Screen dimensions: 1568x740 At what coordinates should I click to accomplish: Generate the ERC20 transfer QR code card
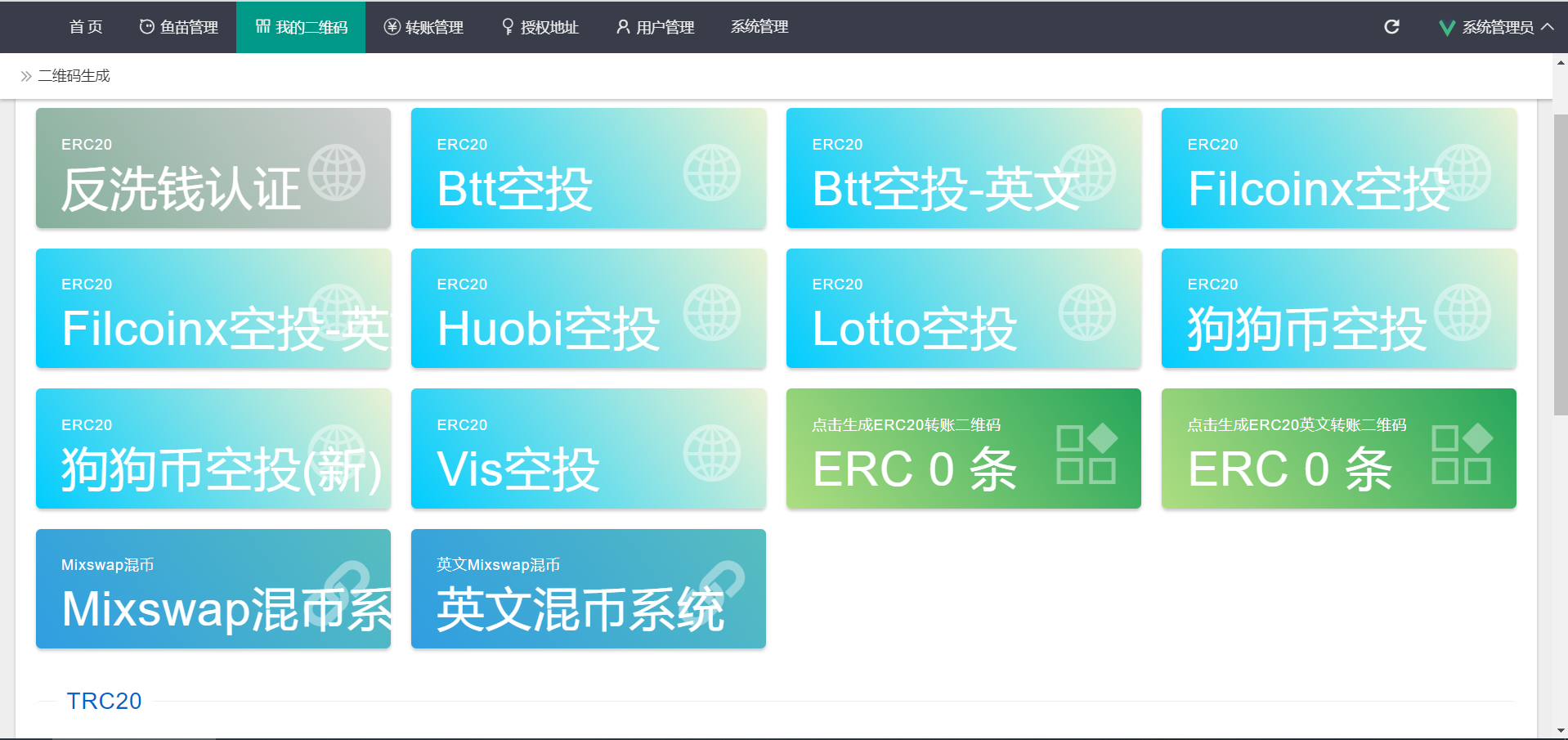pyautogui.click(x=964, y=448)
